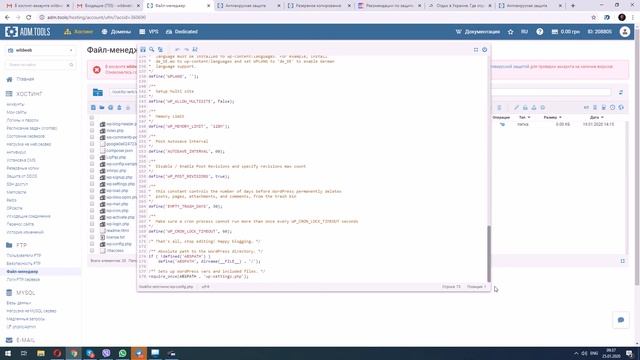Open the user avatar menu
The image size is (640, 360).
(624, 31)
